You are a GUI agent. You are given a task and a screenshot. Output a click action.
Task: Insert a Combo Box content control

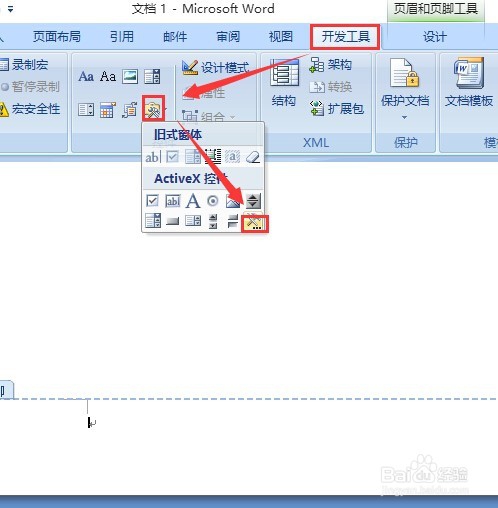pyautogui.click(x=152, y=76)
